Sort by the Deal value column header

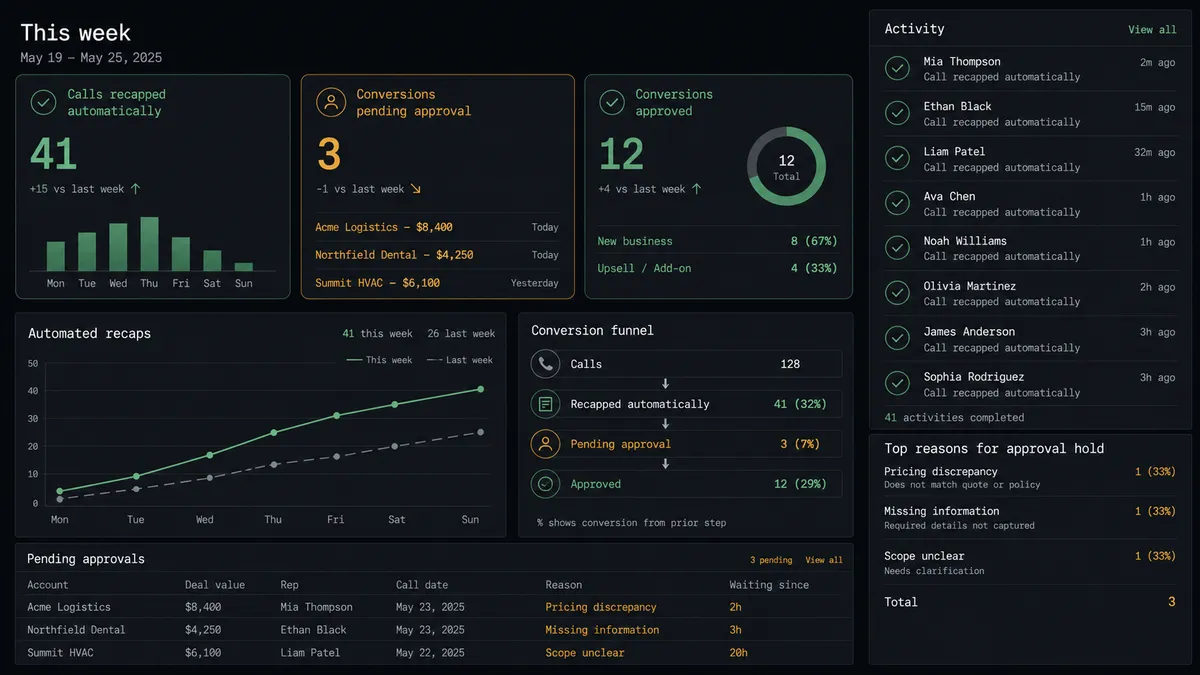click(x=215, y=585)
